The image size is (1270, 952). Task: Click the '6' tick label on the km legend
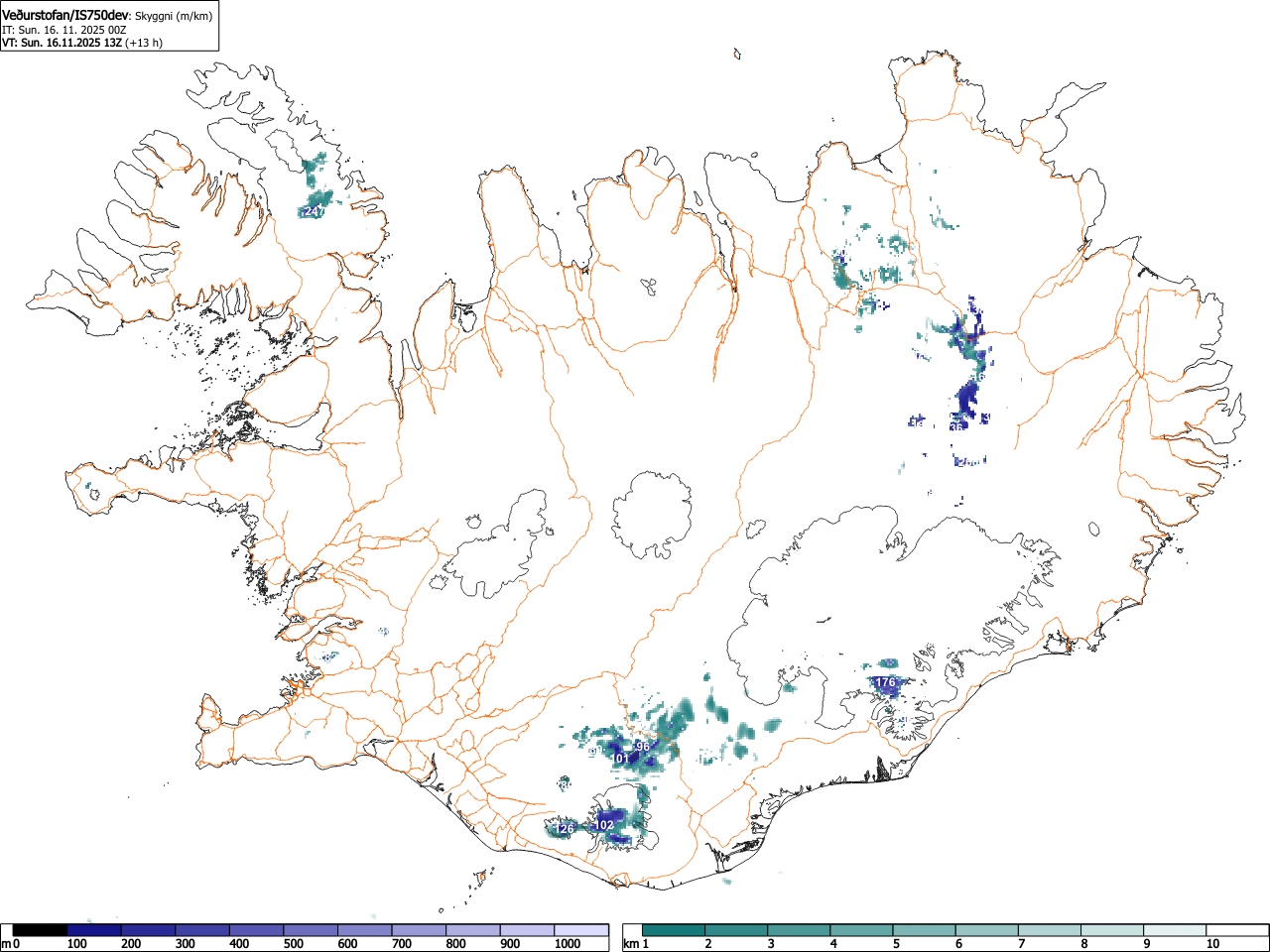click(958, 944)
